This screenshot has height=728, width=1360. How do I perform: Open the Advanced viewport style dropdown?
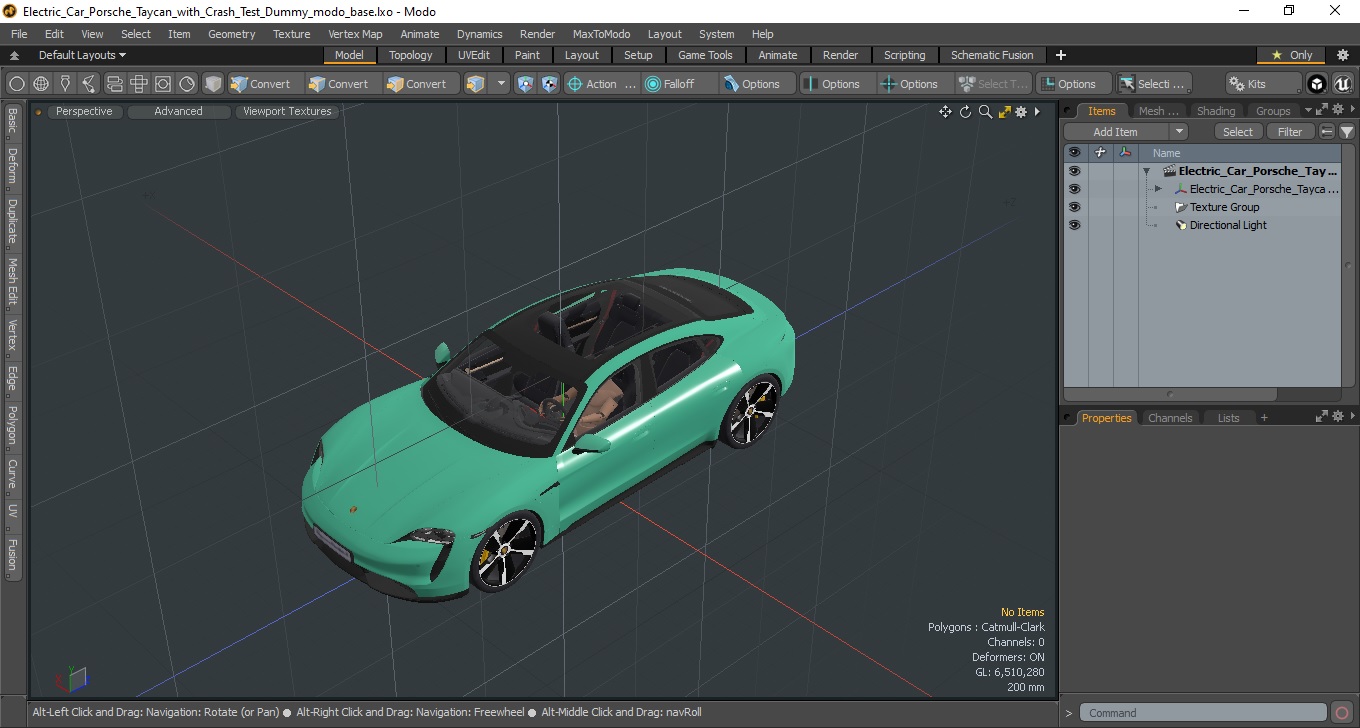pyautogui.click(x=178, y=111)
